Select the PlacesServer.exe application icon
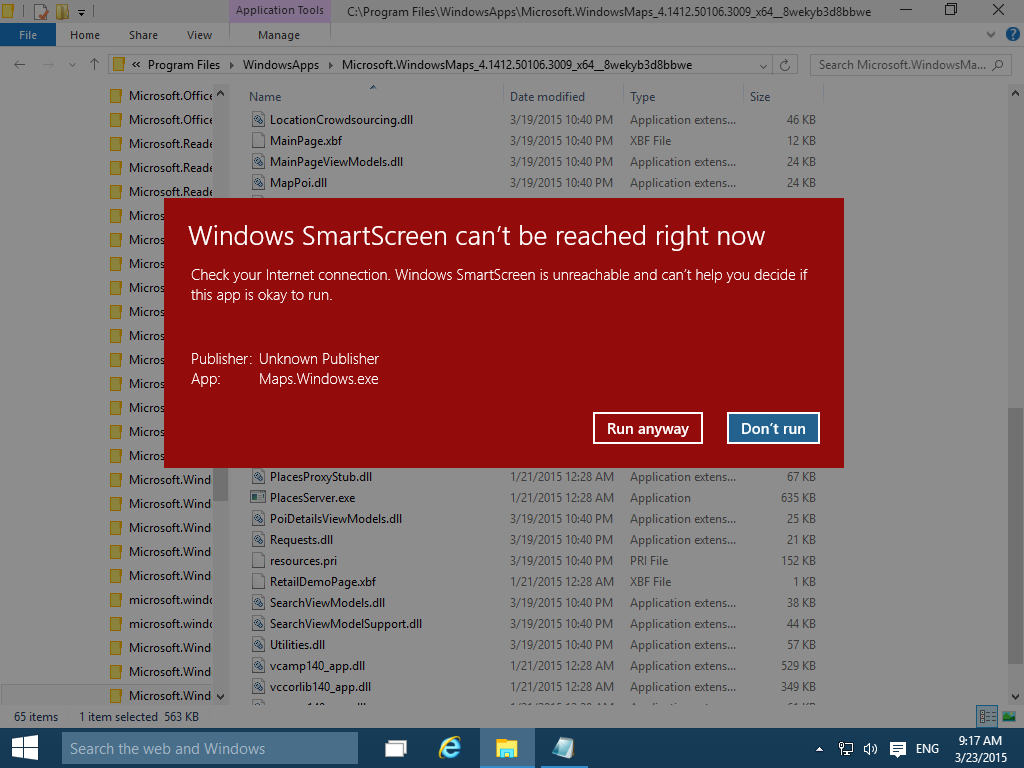This screenshot has height=768, width=1024. tap(258, 498)
